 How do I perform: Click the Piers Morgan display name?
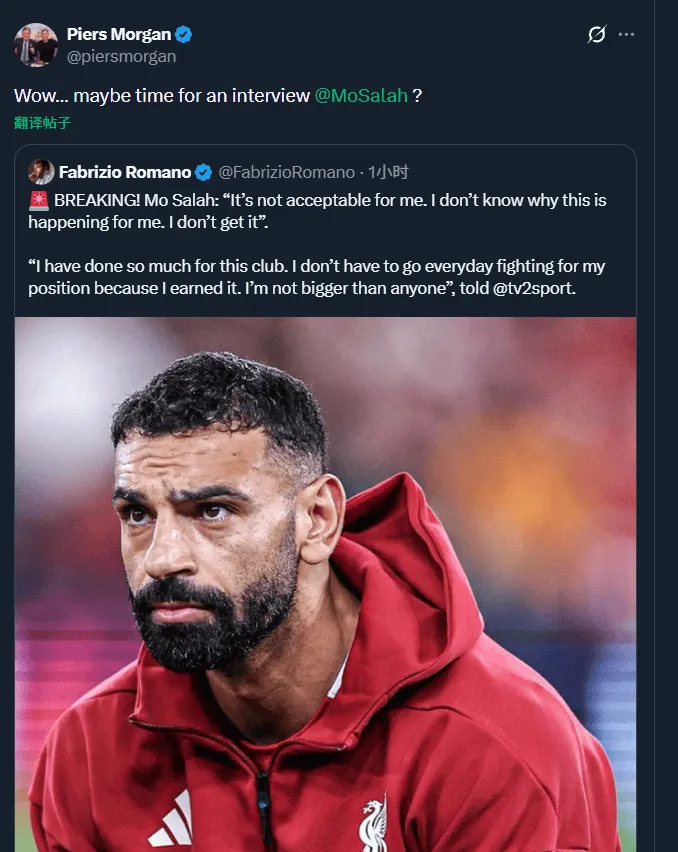point(116,35)
